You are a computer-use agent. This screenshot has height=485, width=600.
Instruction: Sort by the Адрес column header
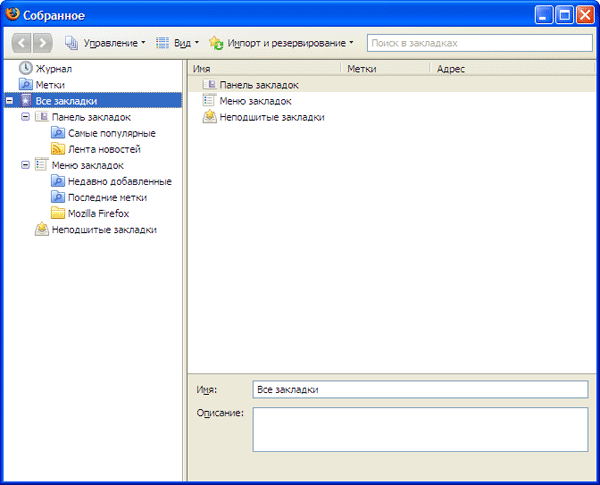513,69
